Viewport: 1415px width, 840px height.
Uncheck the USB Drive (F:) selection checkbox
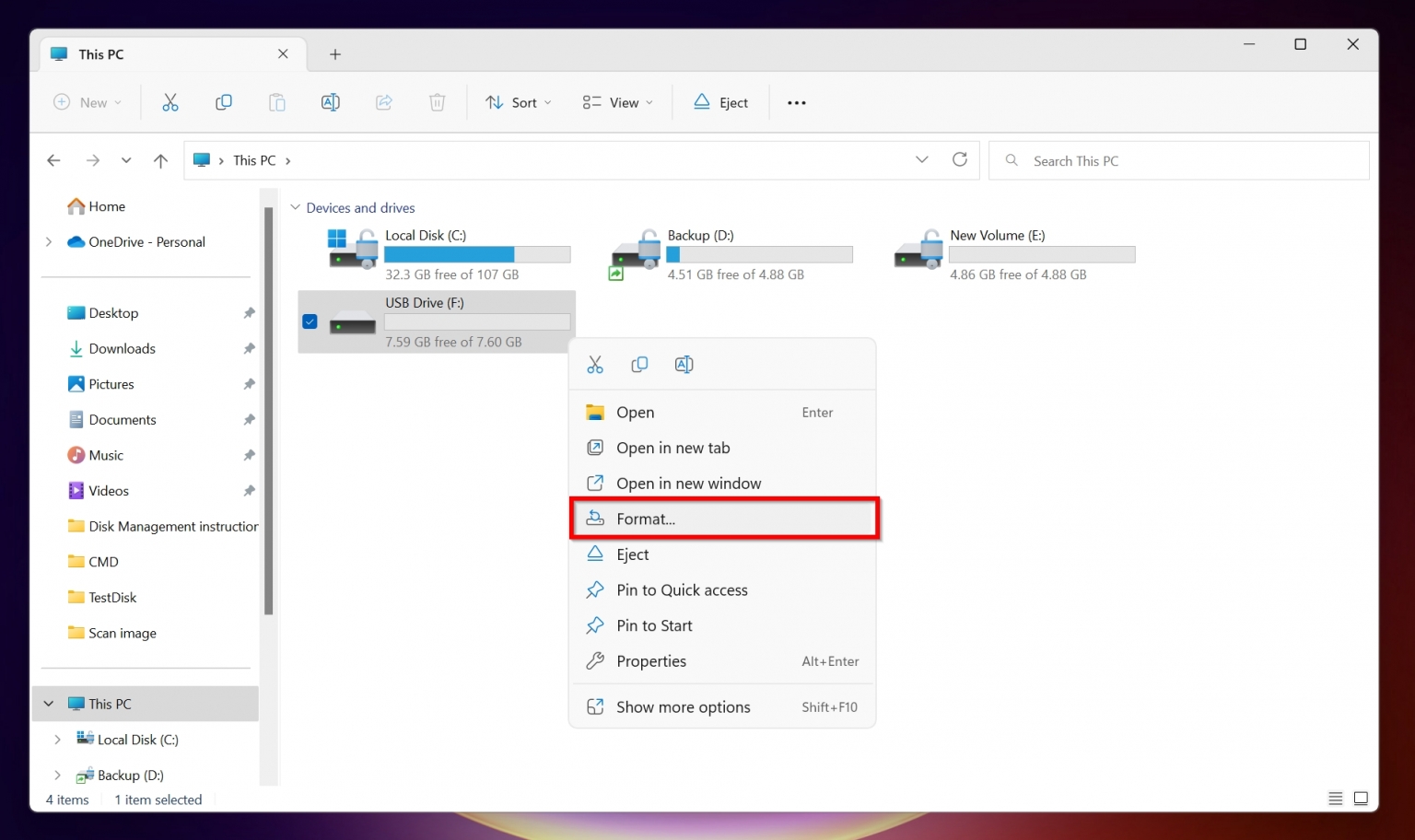(310, 321)
